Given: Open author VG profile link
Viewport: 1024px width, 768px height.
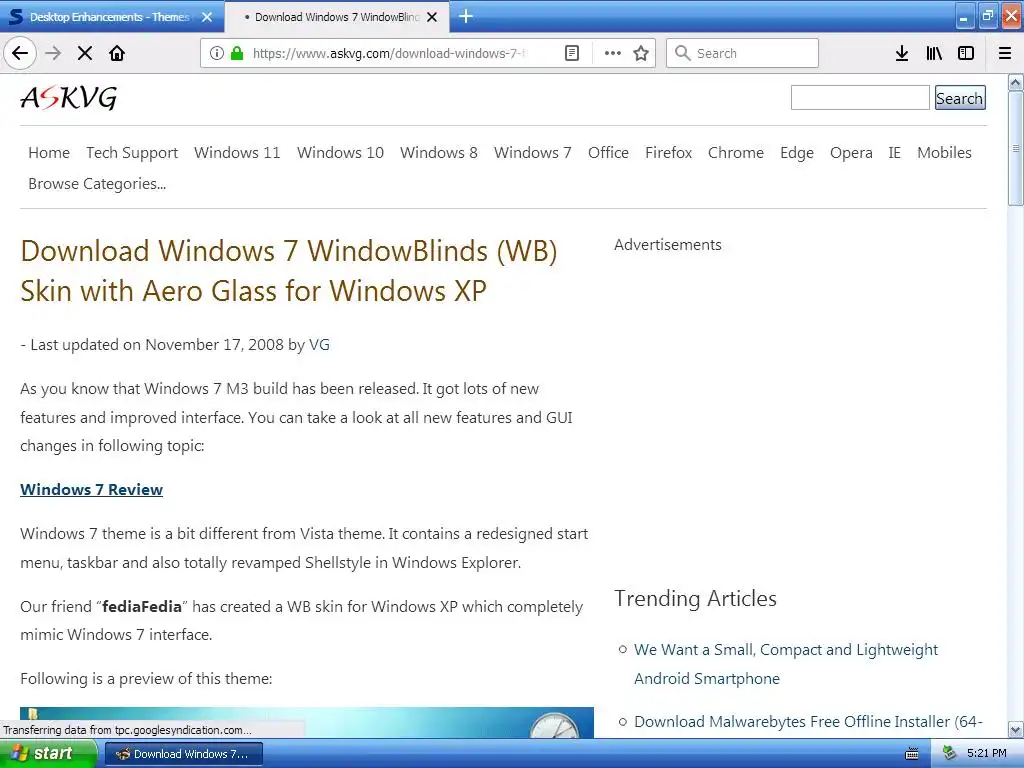Looking at the screenshot, I should 319,344.
